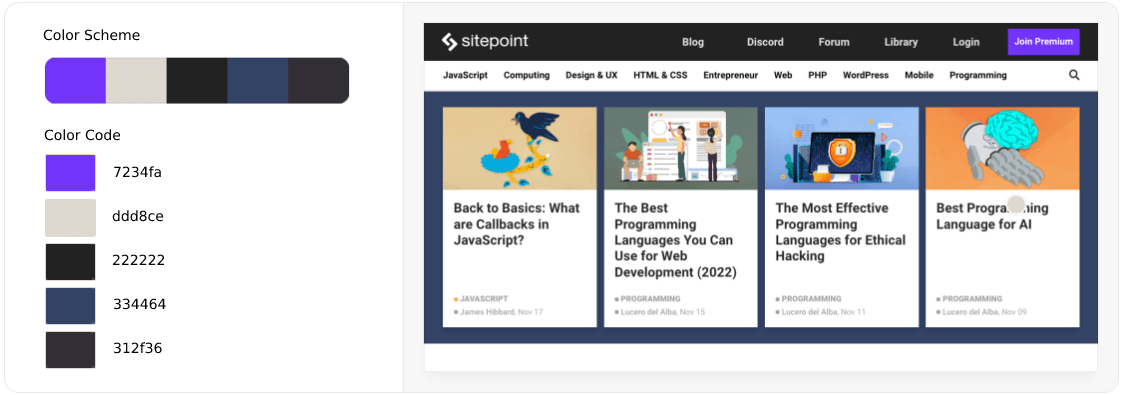Go to the Forum nav link
This screenshot has width=1121, height=395.
pyautogui.click(x=834, y=42)
